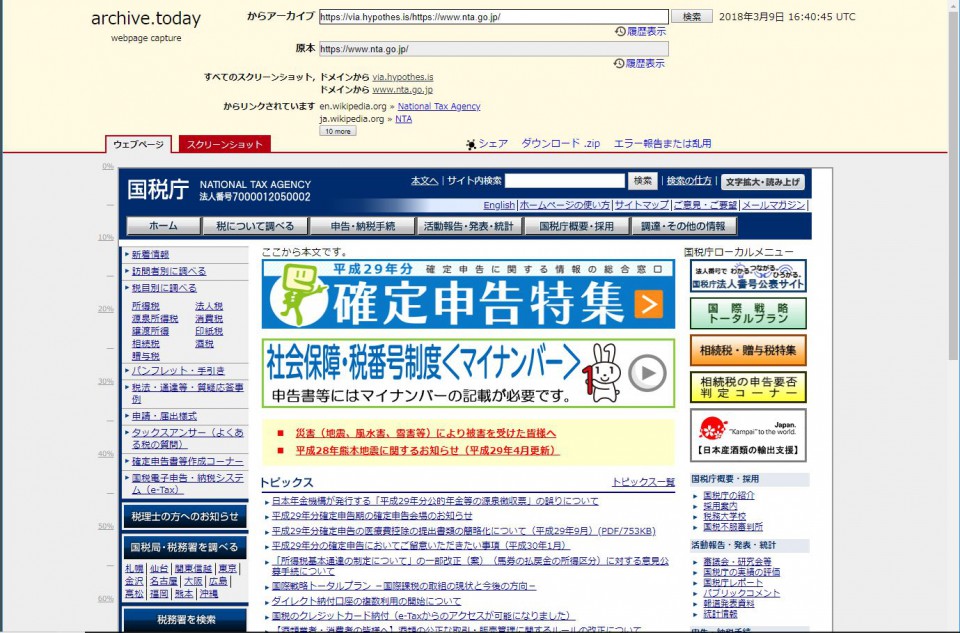This screenshot has height=633, width=960.
Task: Select 大阪 regional tax bureau link
Action: tap(193, 581)
